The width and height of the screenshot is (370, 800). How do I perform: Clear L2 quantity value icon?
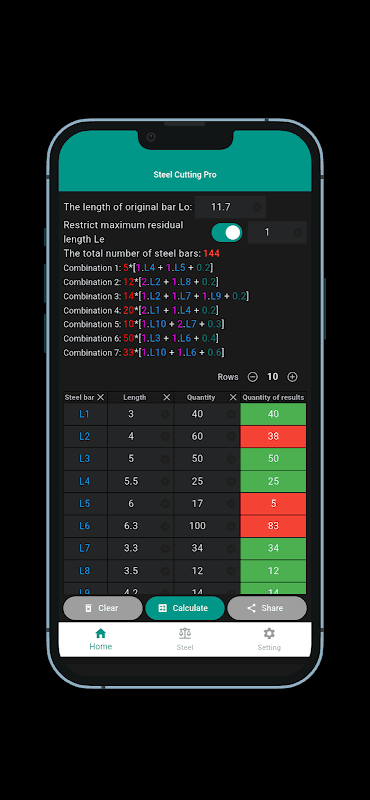tap(231, 436)
